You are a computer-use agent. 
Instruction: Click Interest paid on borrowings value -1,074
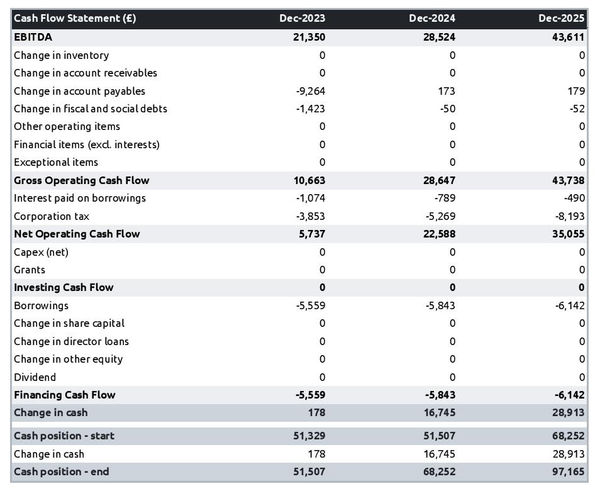310,198
